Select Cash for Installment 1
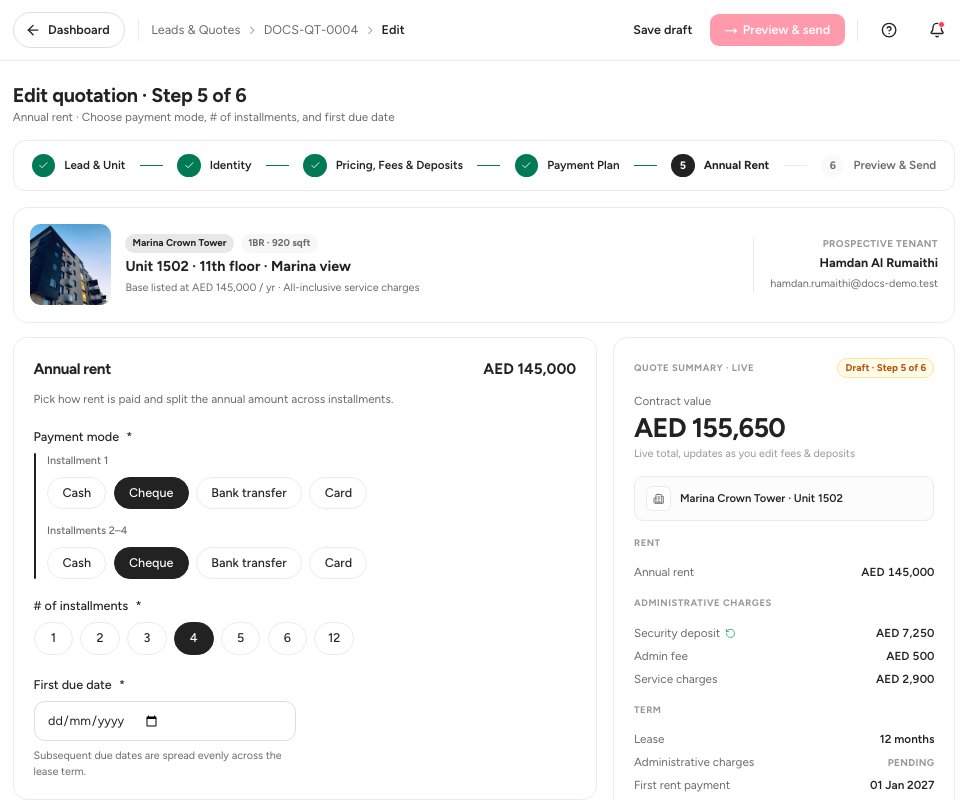The width and height of the screenshot is (960, 800). click(x=77, y=493)
